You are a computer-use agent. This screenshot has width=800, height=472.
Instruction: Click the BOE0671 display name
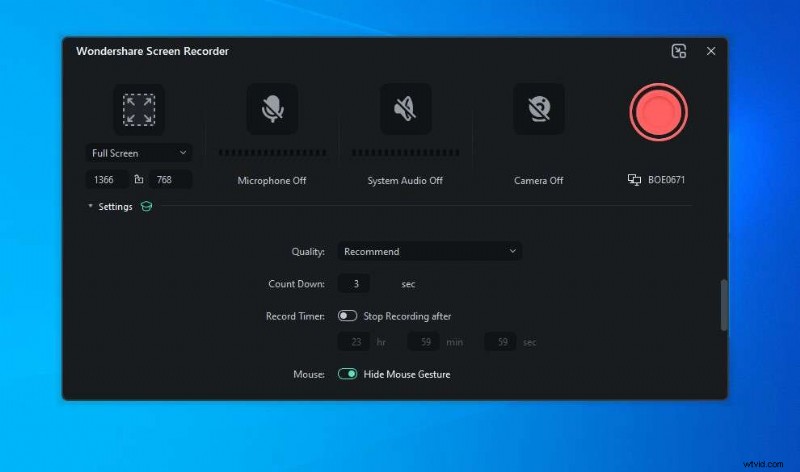(x=666, y=180)
